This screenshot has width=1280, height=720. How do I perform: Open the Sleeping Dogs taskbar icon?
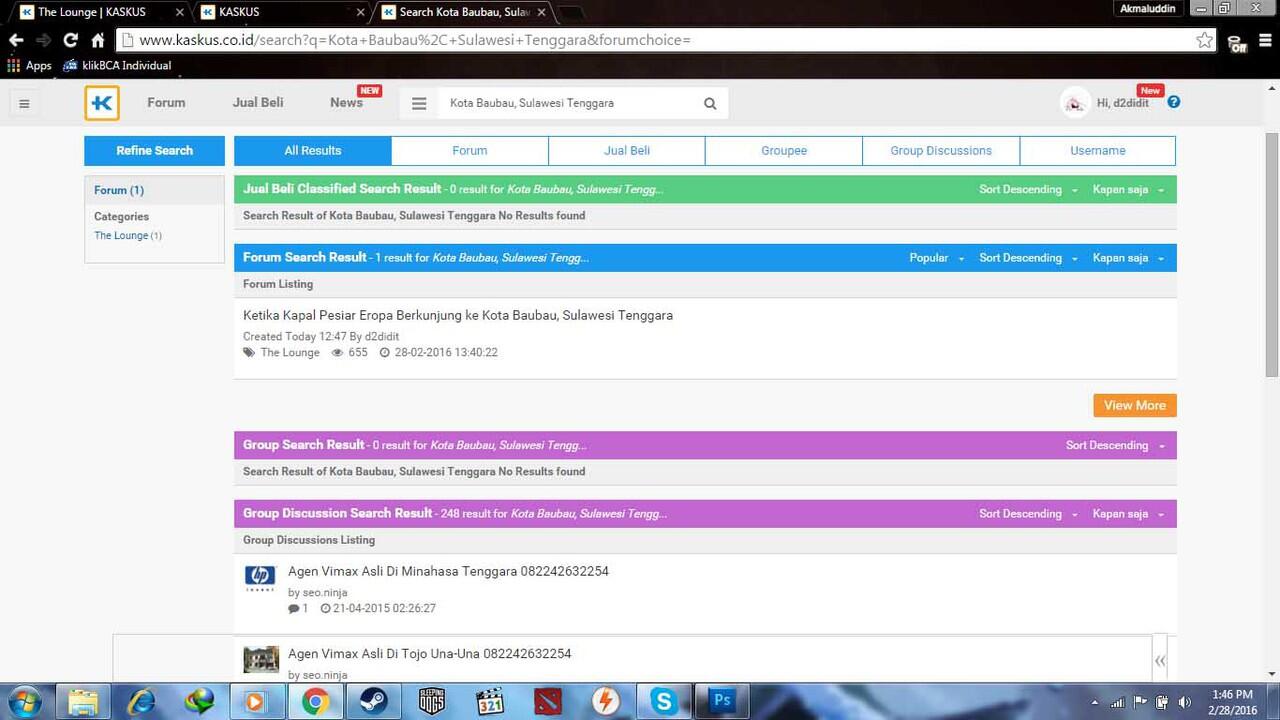click(431, 701)
